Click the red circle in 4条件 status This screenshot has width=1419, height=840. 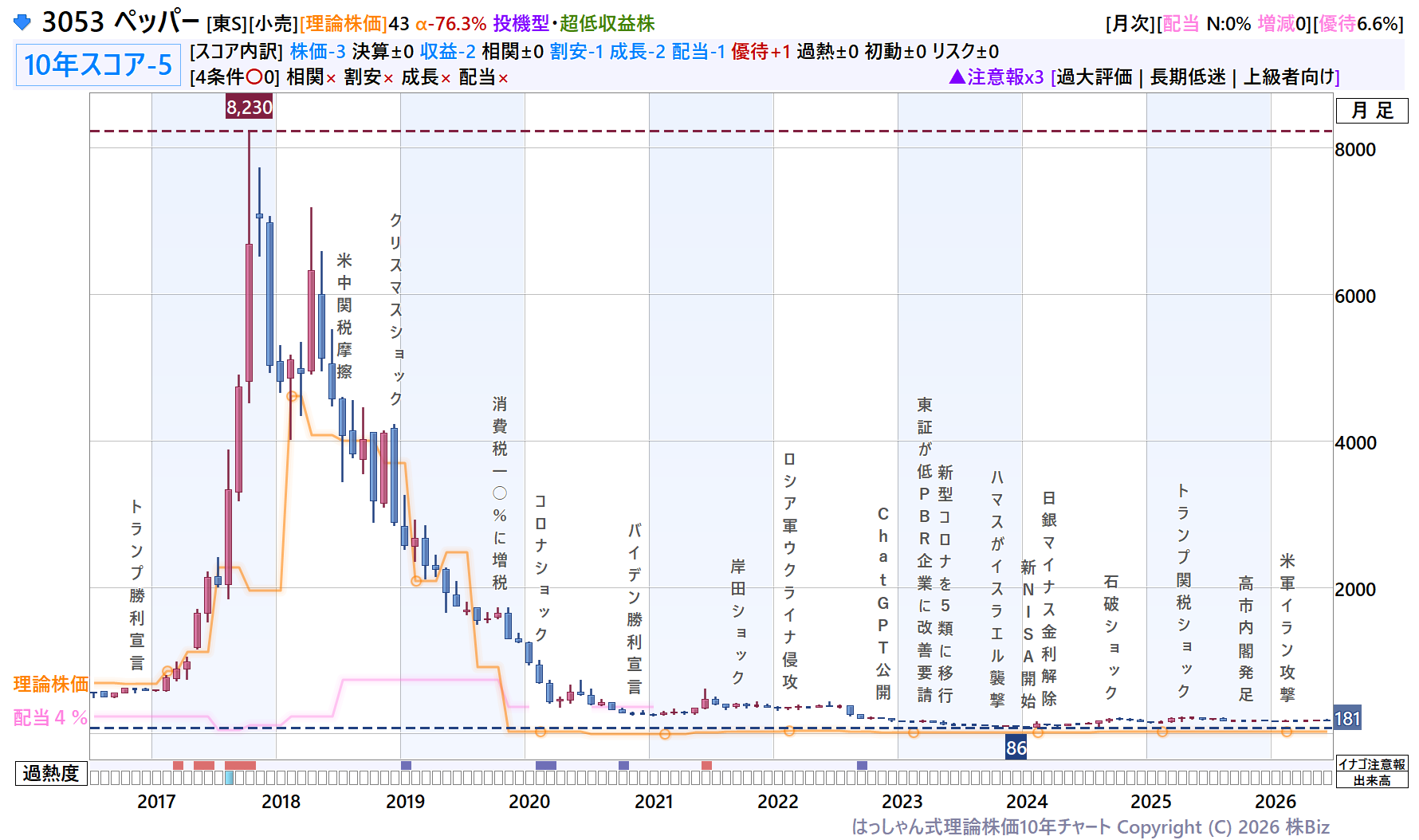pos(255,77)
